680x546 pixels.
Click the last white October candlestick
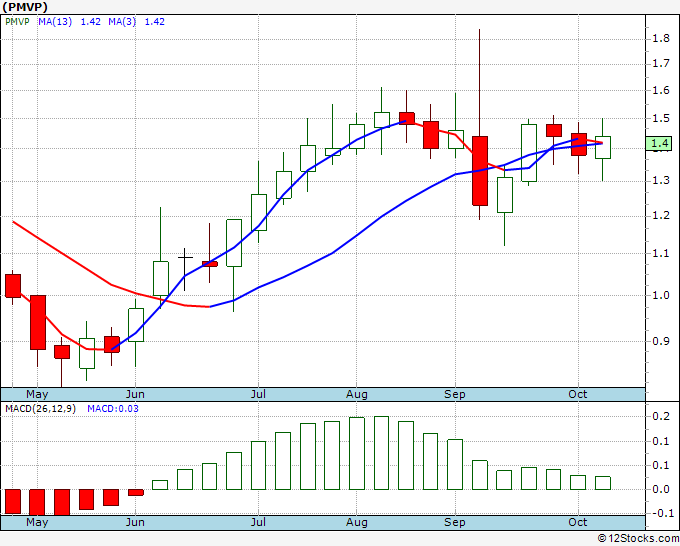click(603, 147)
